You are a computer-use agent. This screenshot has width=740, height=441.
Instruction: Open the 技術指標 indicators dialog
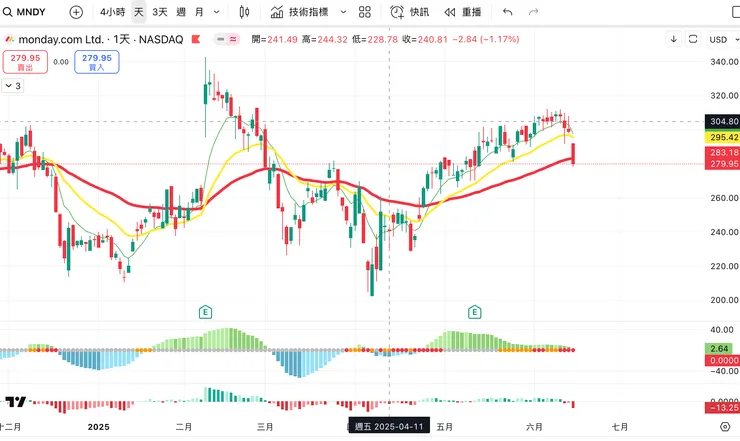click(299, 12)
